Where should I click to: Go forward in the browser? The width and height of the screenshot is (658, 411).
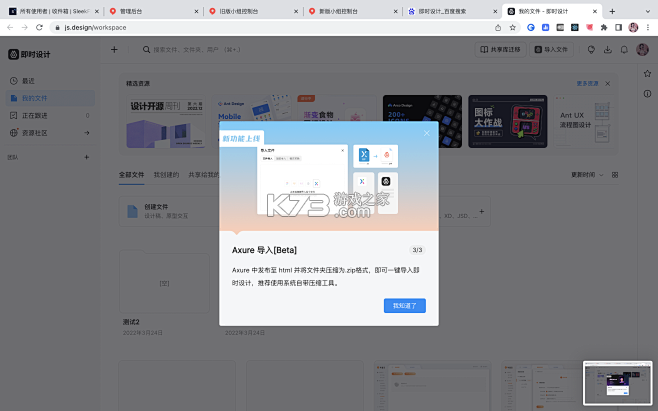point(24,27)
